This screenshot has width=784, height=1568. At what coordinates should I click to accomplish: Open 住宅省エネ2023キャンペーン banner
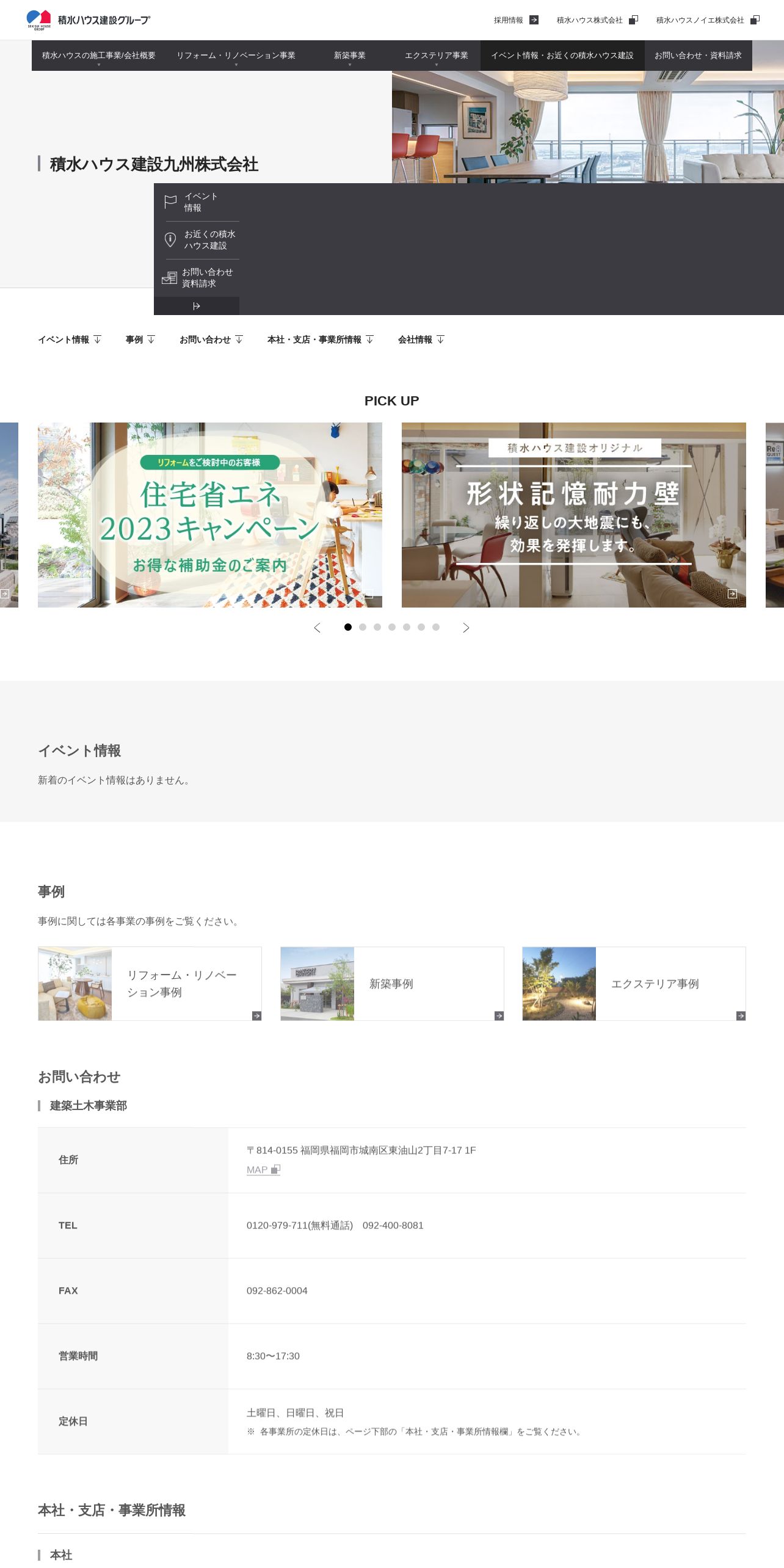[x=210, y=515]
